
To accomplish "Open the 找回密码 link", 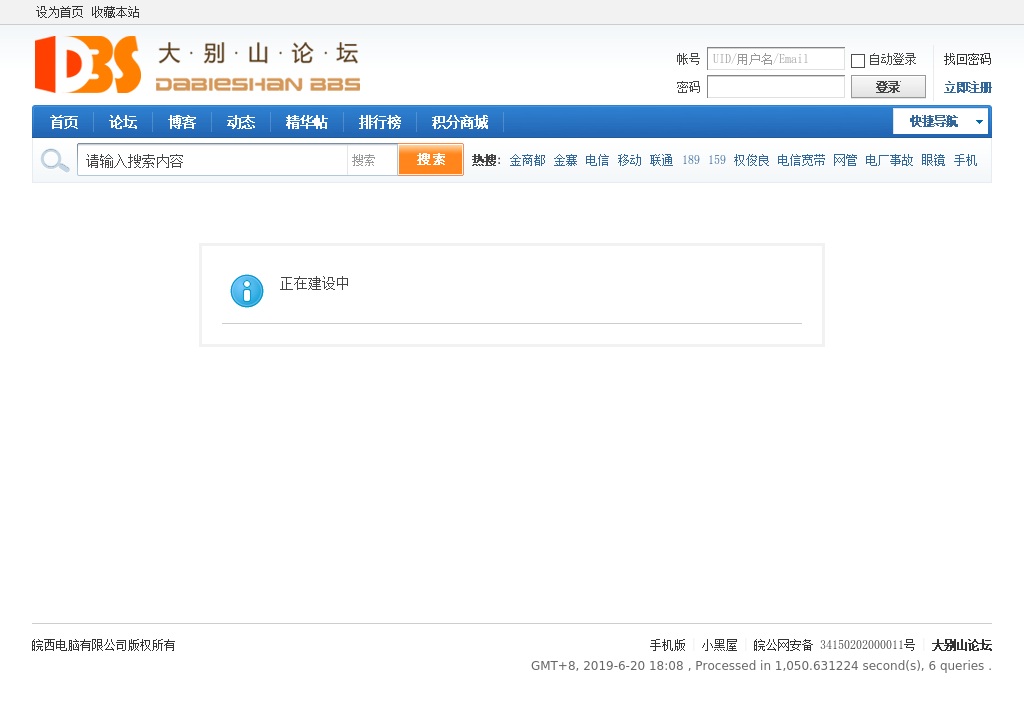I will tap(967, 60).
